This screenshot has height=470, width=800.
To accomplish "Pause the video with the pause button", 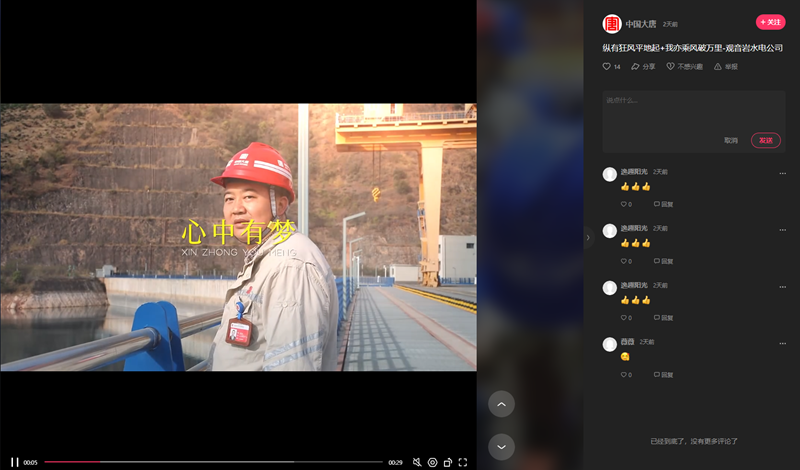I will [15, 462].
